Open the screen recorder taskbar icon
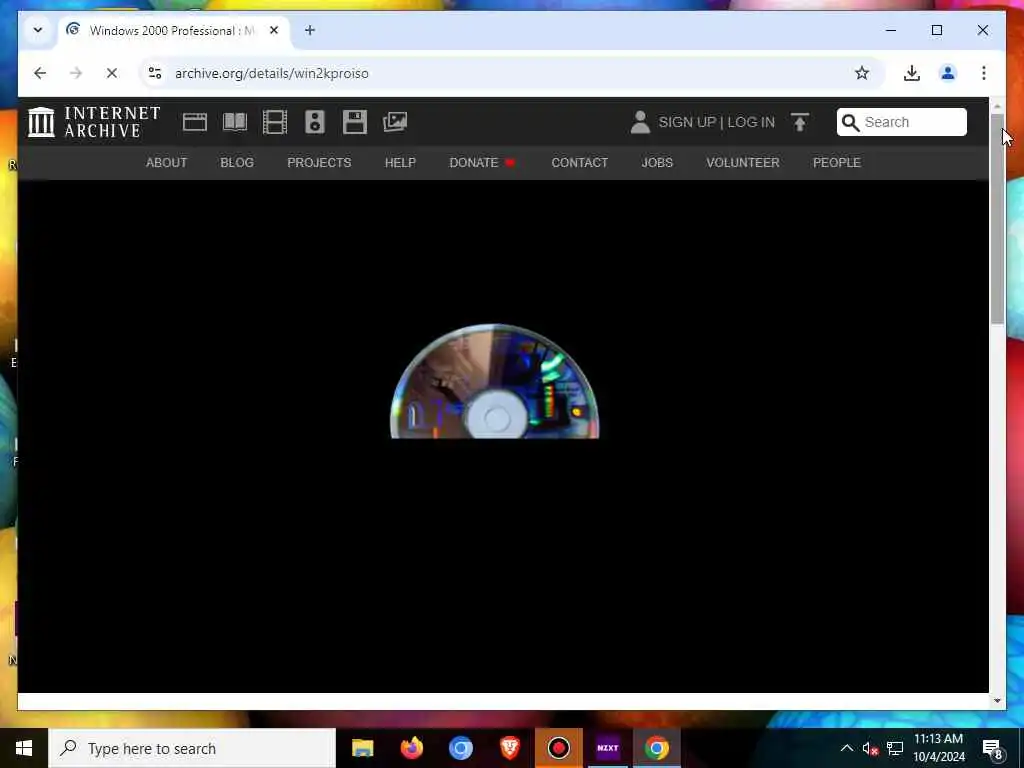The image size is (1024, 768). (x=559, y=748)
